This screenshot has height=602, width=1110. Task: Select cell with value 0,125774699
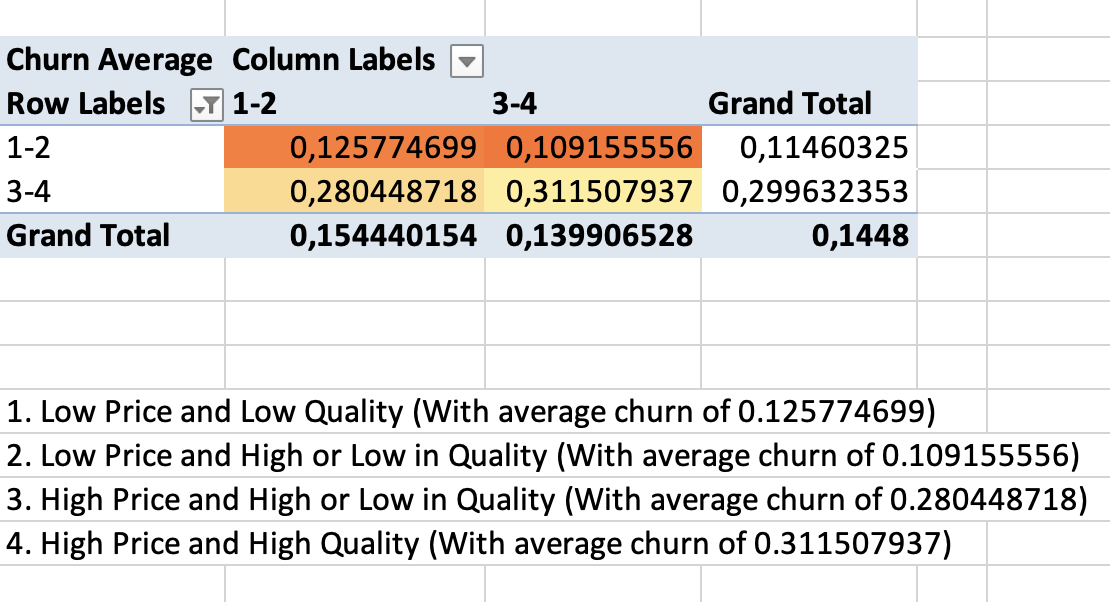click(x=355, y=147)
